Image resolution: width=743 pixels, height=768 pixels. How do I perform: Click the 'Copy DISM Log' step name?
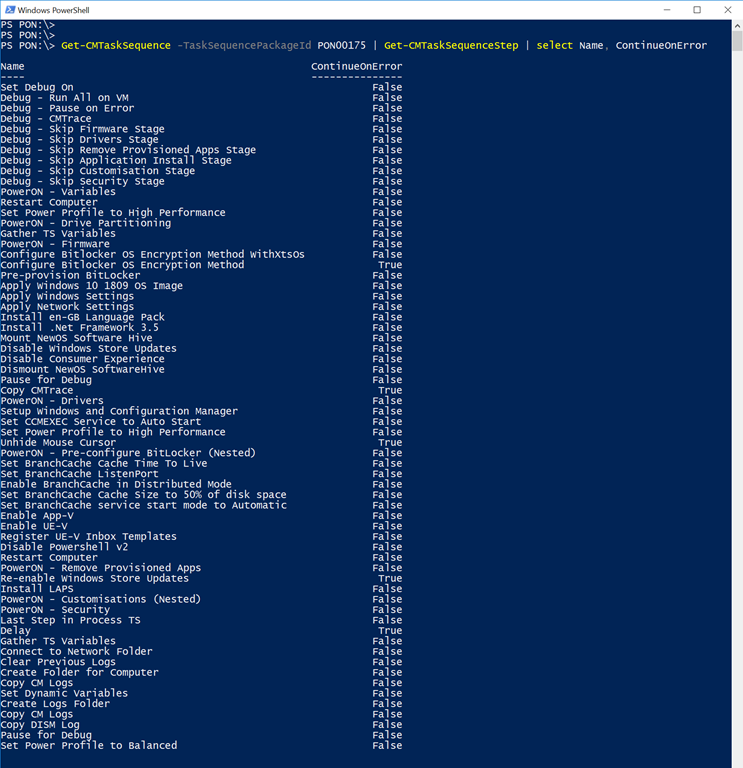[x=40, y=725]
